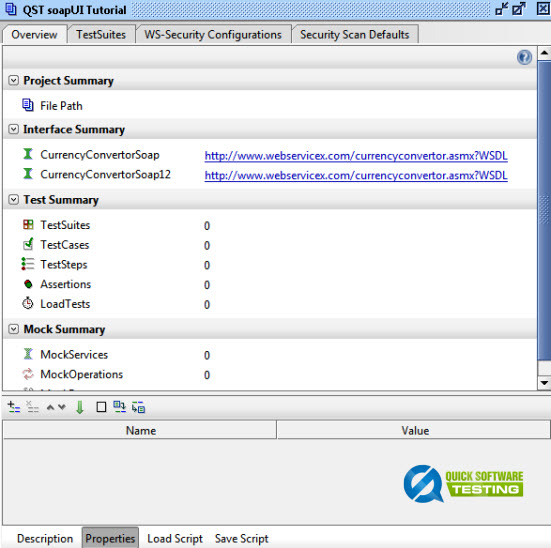Move selected property down using the down arrow
The image size is (551, 548).
coord(62,407)
